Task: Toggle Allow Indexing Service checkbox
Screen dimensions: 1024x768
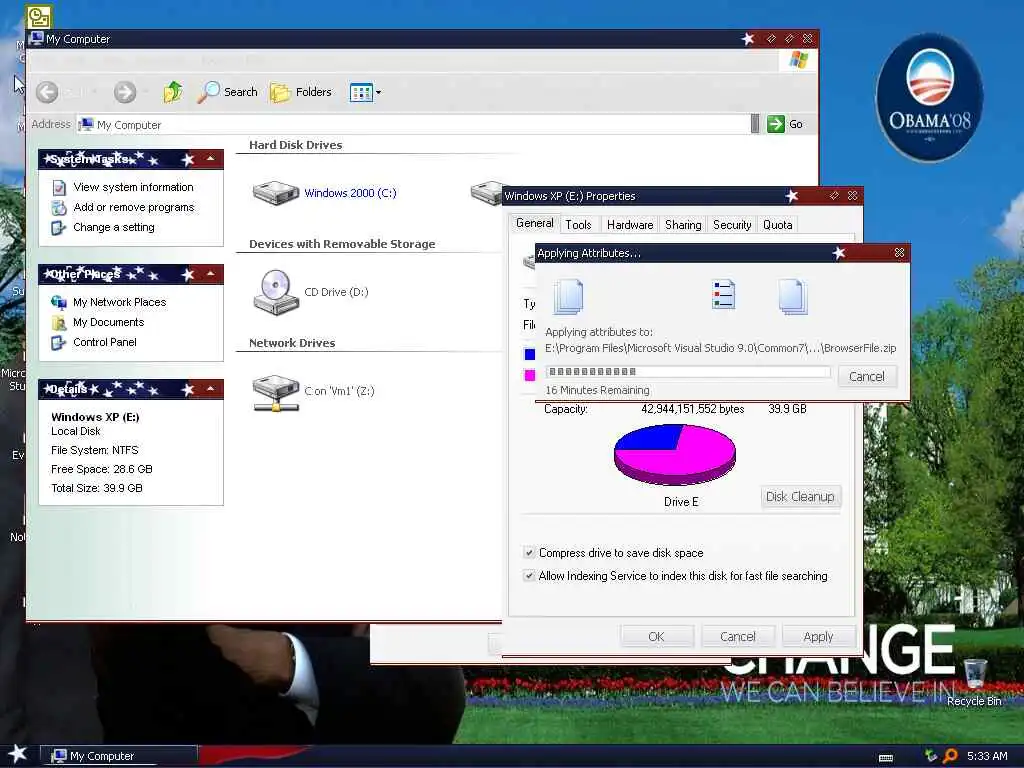Action: 529,576
